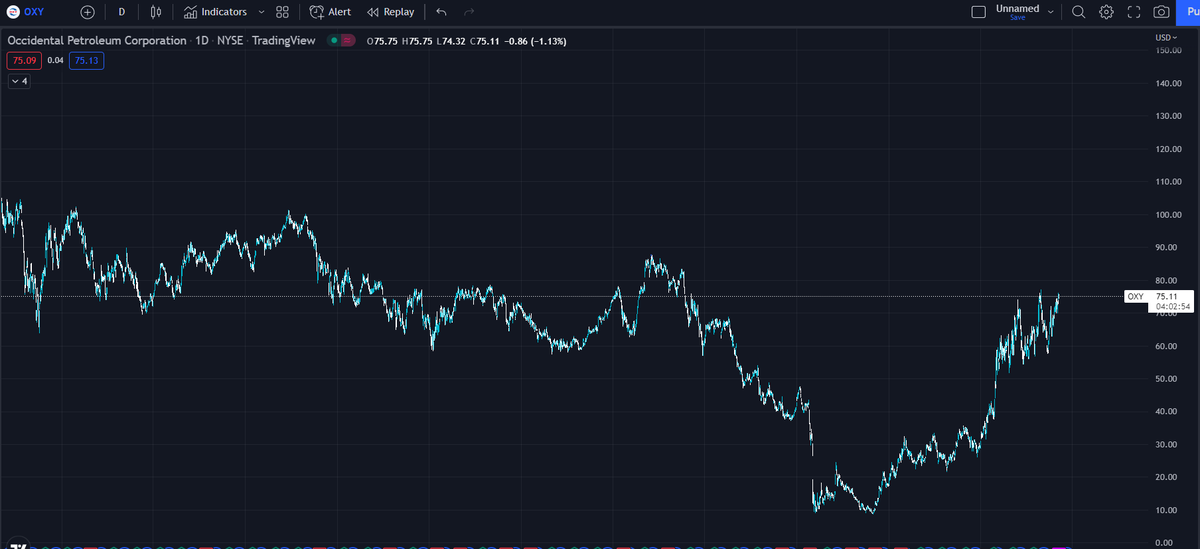Open chart settings gear icon

point(1106,12)
